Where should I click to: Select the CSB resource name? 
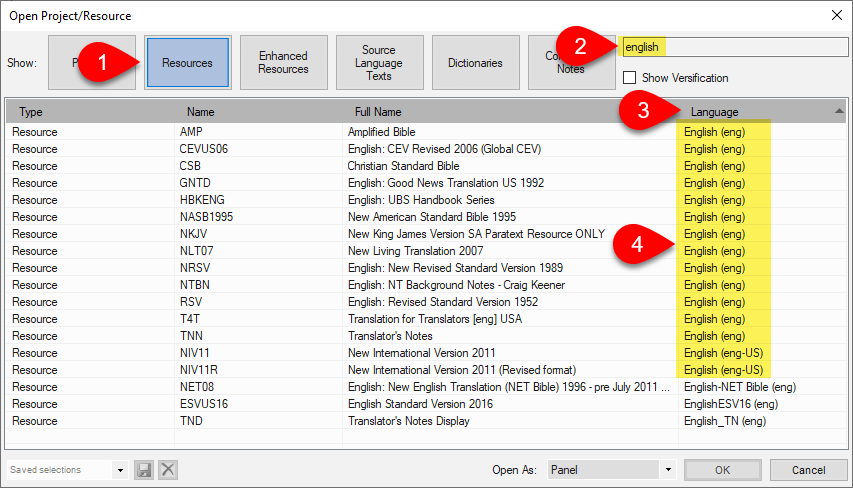click(x=190, y=166)
